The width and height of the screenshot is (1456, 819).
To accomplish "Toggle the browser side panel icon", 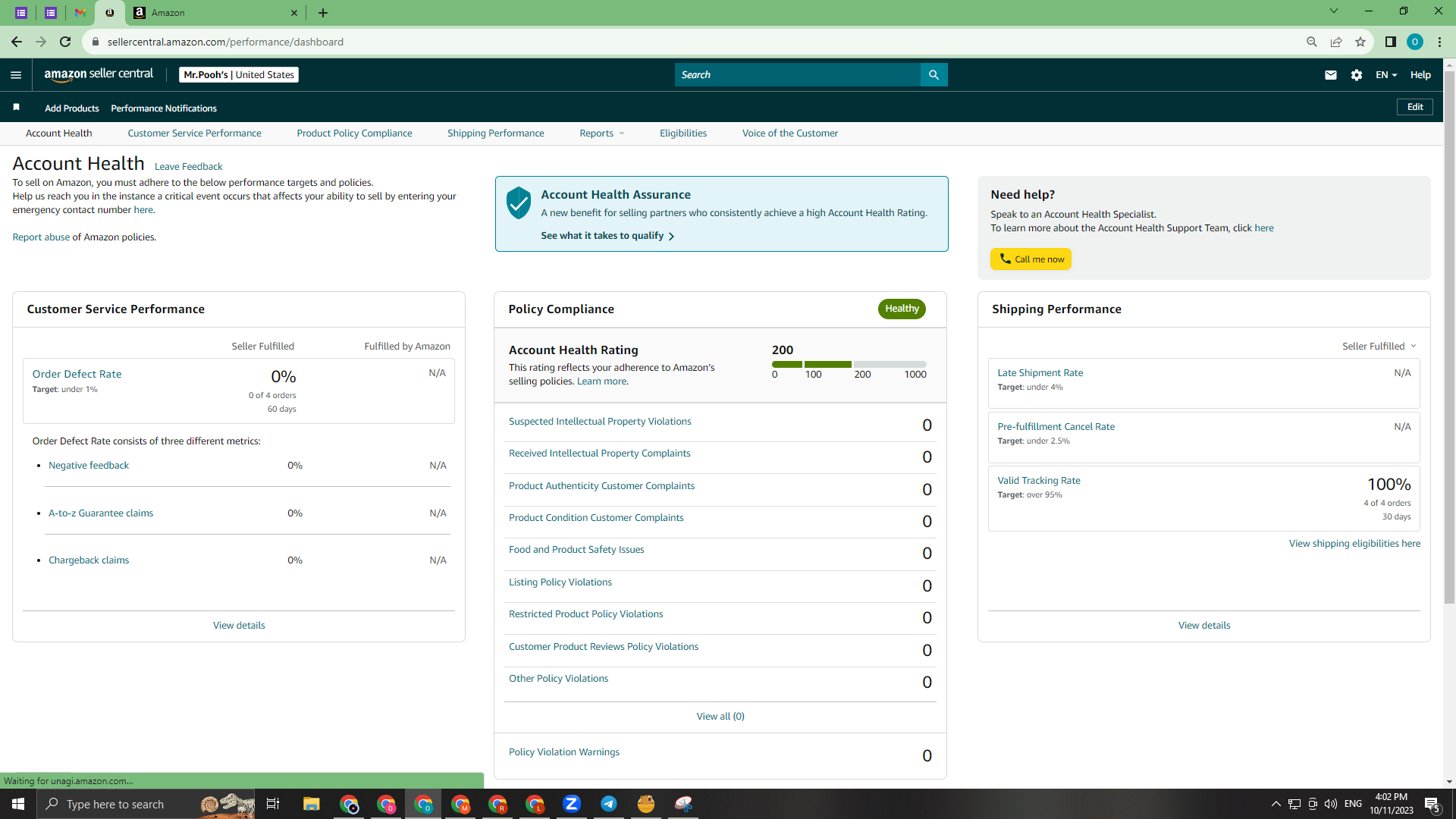I will [x=1390, y=42].
